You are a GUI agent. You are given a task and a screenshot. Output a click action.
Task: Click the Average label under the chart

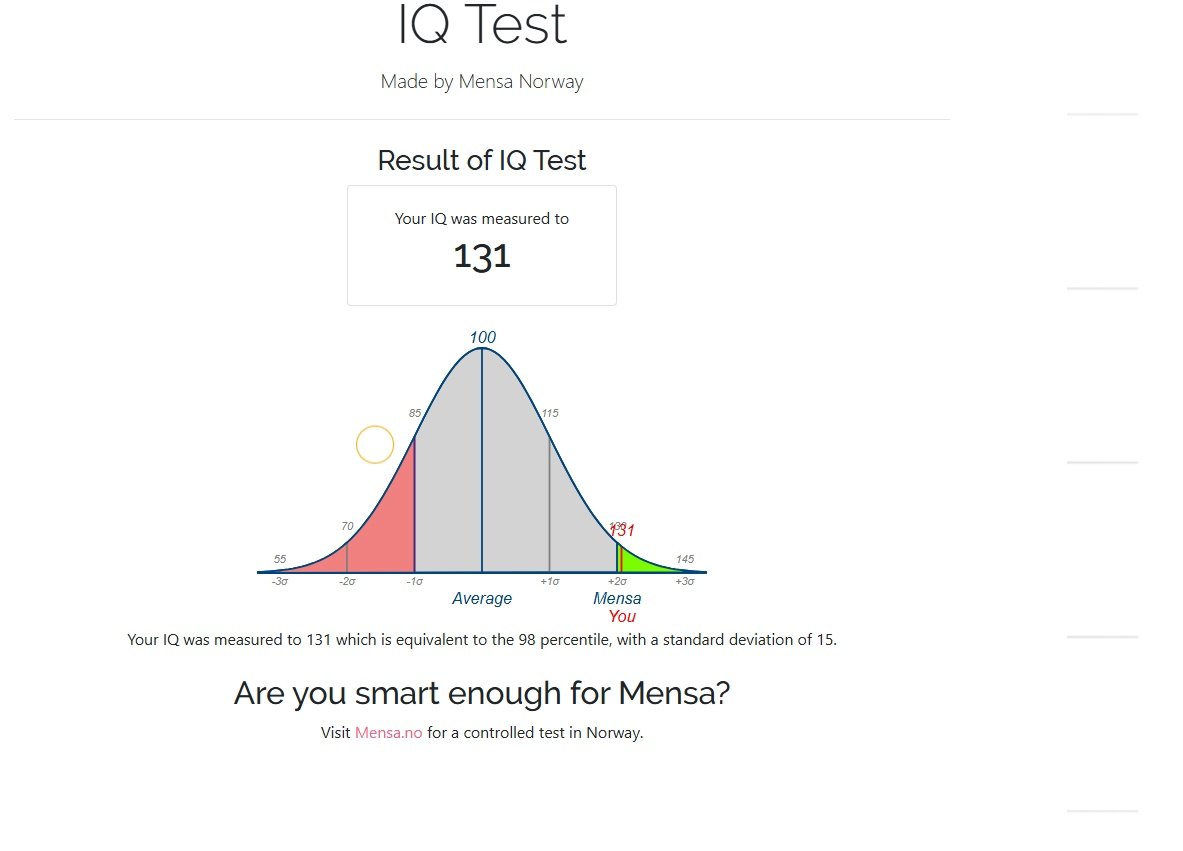[x=481, y=598]
